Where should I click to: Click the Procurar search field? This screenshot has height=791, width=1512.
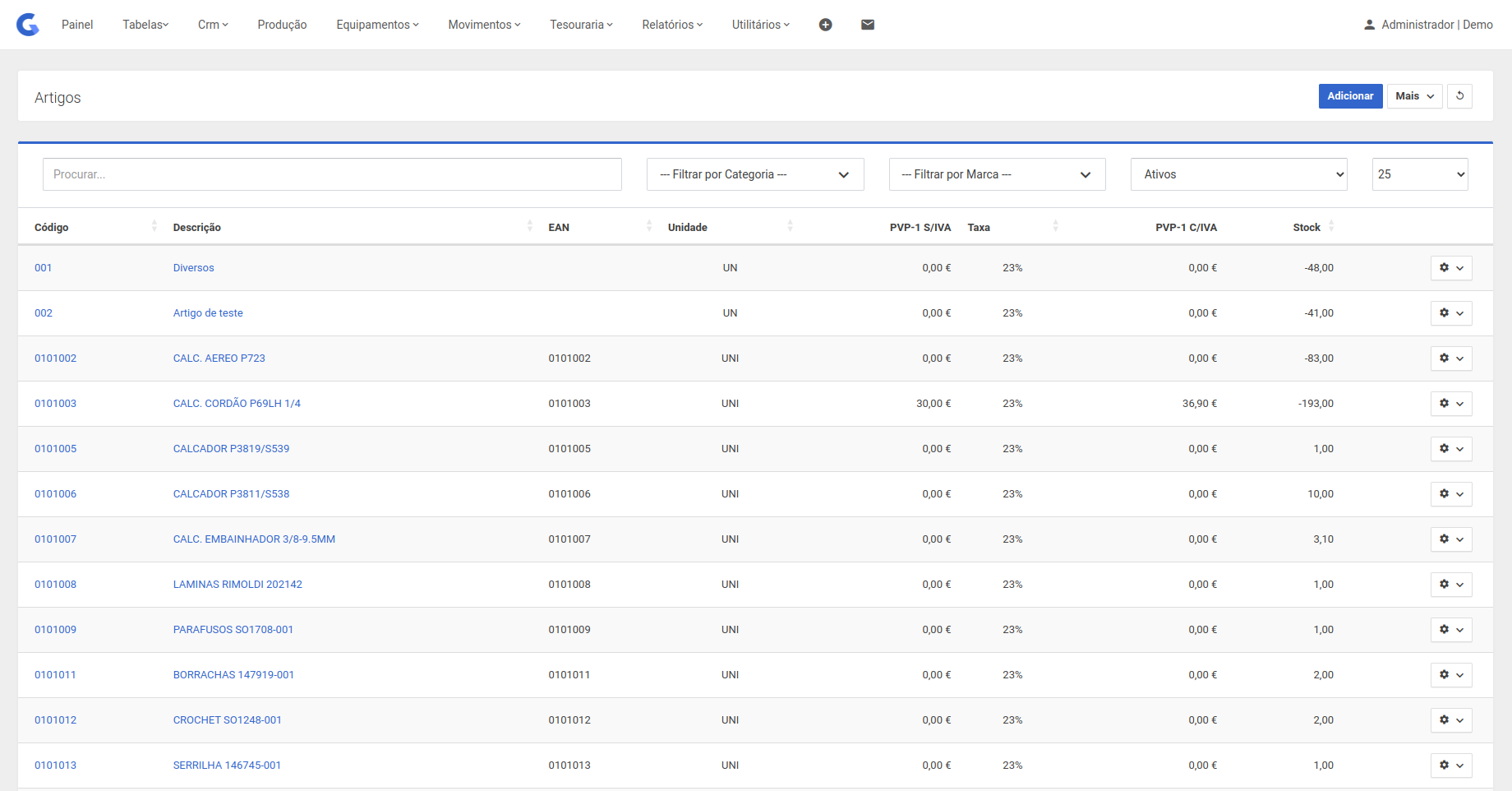[332, 174]
